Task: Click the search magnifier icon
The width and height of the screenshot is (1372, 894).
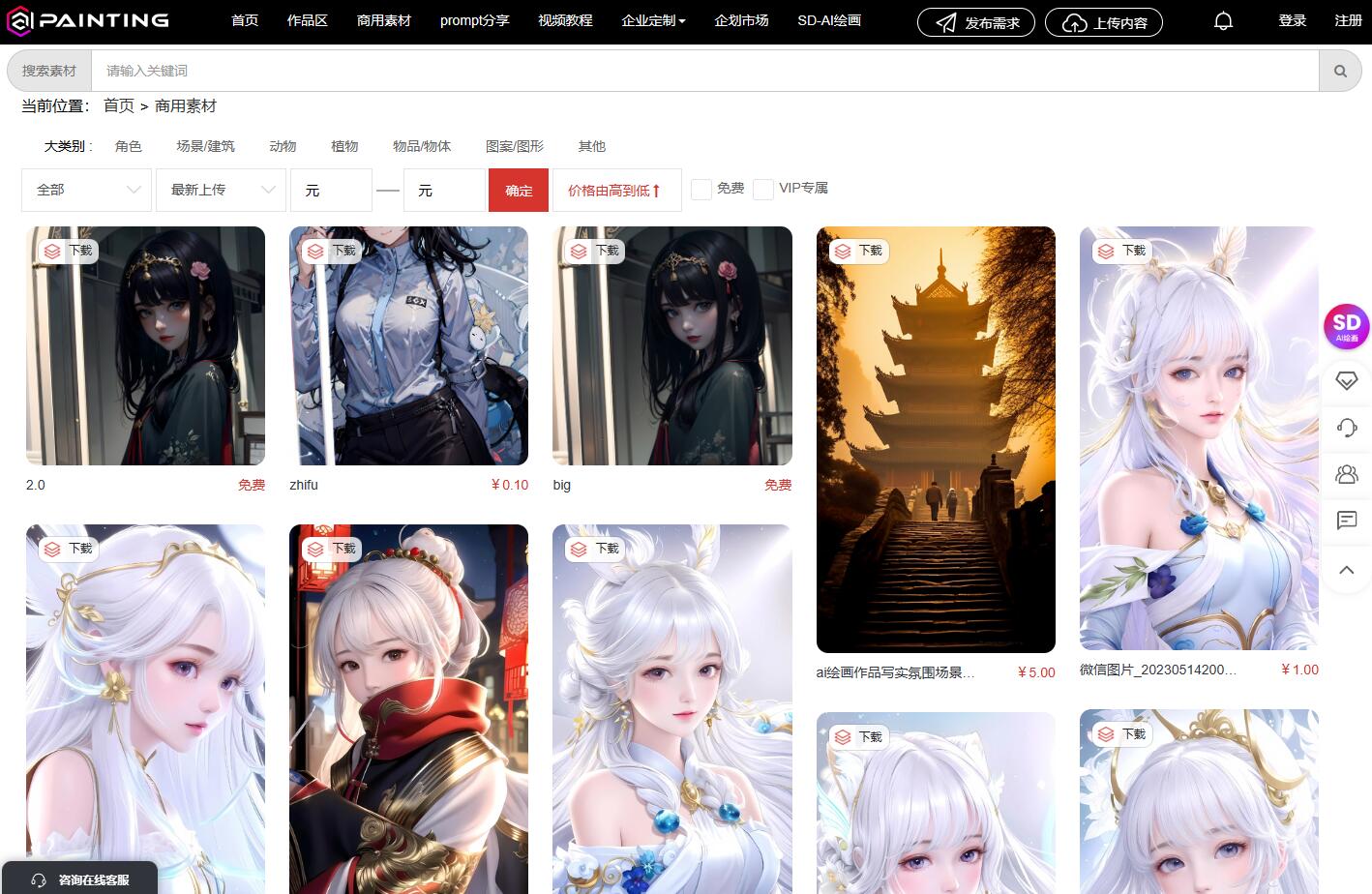Action: (x=1340, y=70)
